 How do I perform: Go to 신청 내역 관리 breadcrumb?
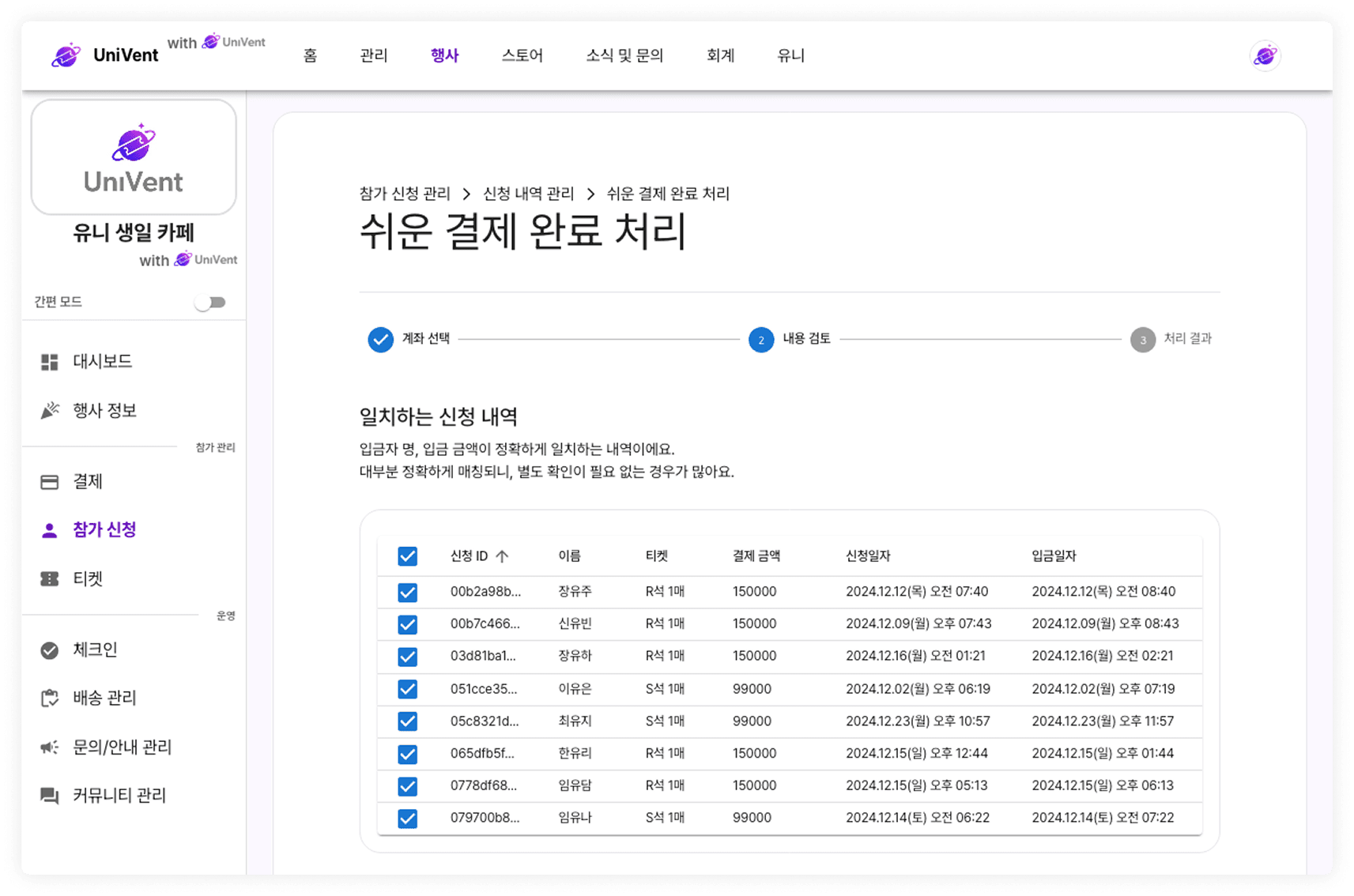click(529, 194)
